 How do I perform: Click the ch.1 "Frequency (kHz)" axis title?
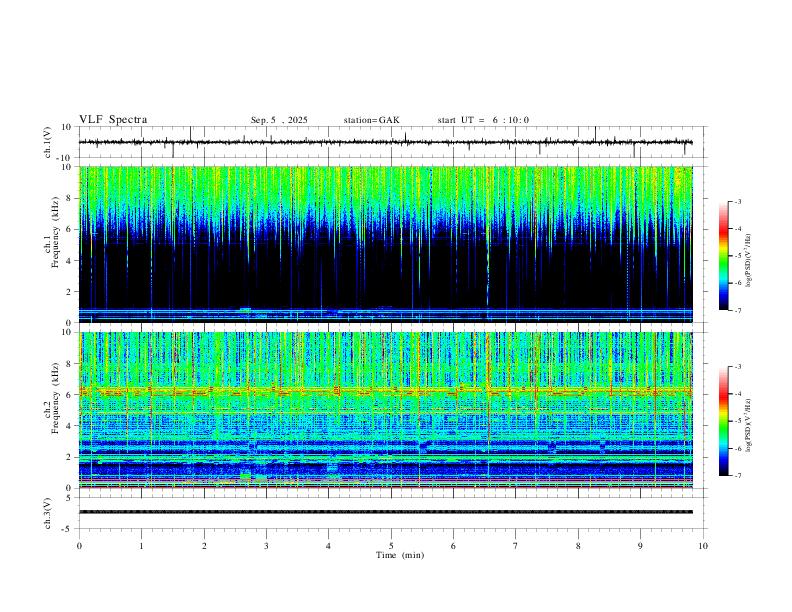55,233
